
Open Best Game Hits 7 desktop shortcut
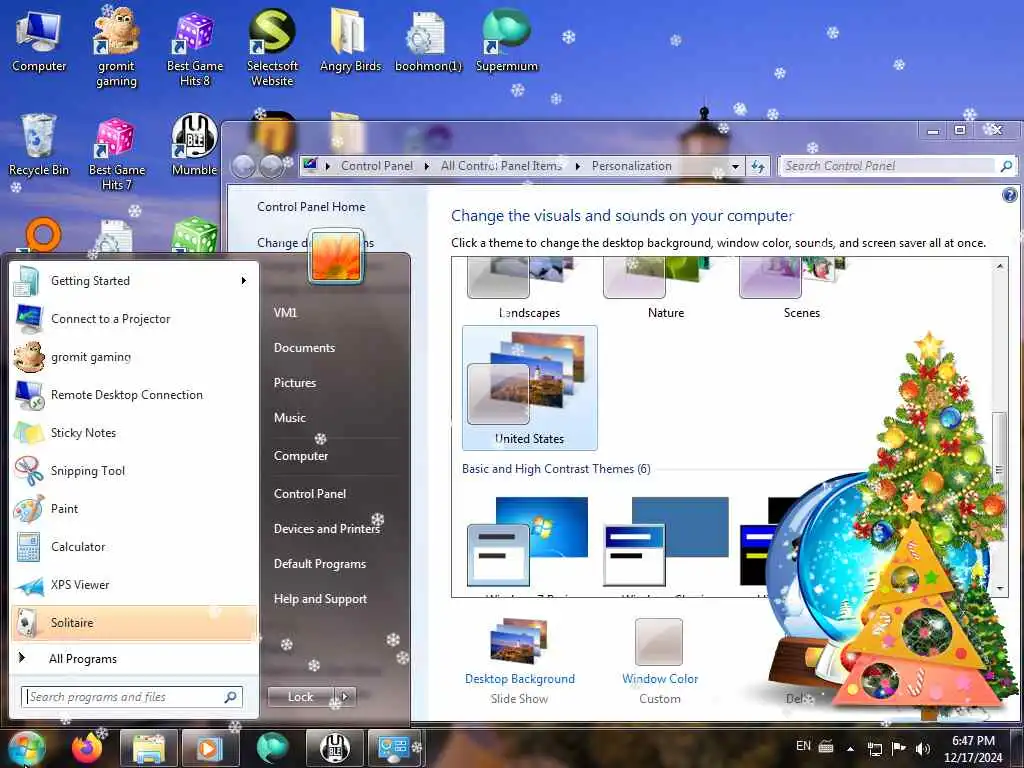coord(116,154)
